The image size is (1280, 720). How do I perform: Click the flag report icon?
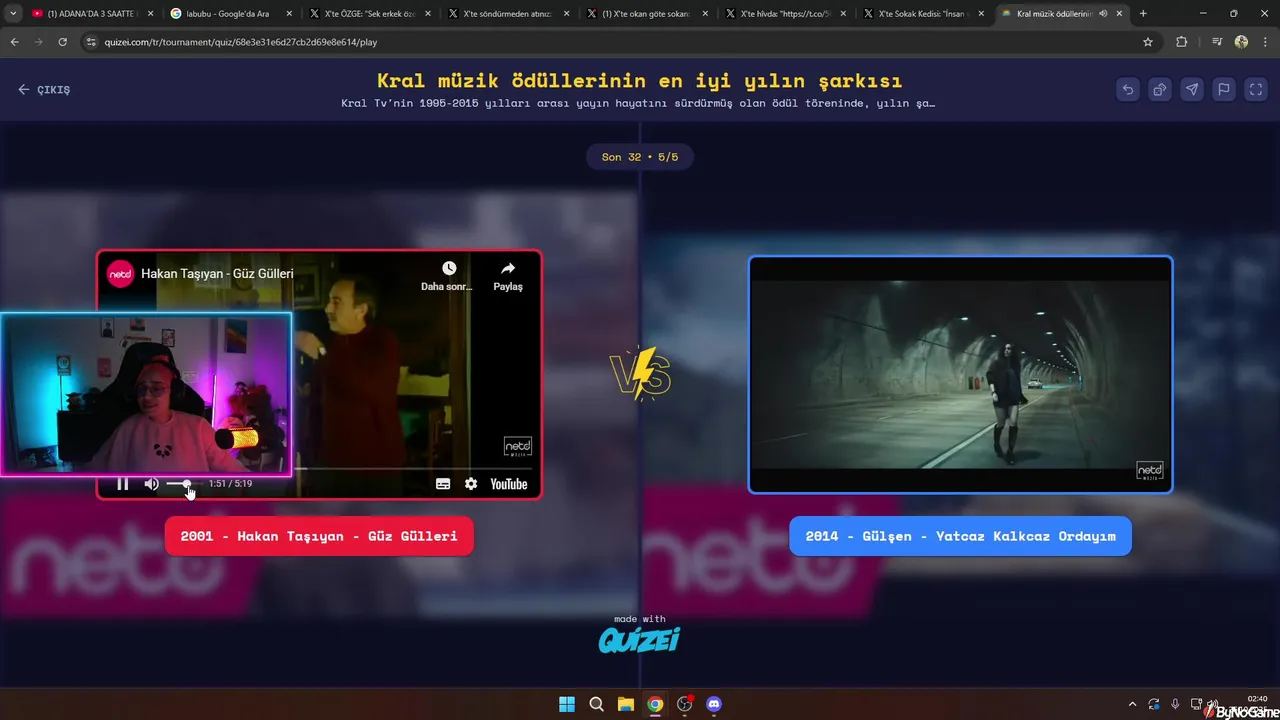[x=1224, y=89]
